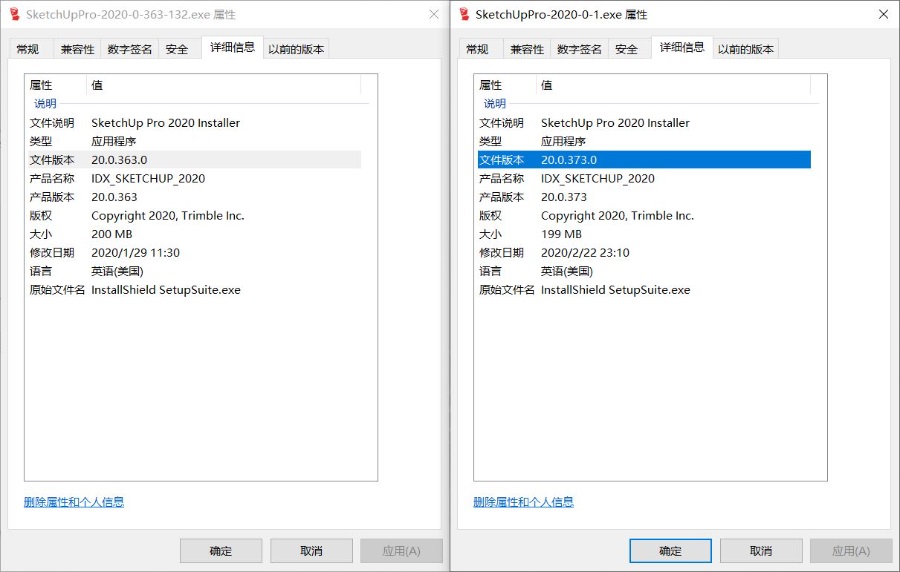Open 以前的版本 tab in left window

(296, 49)
